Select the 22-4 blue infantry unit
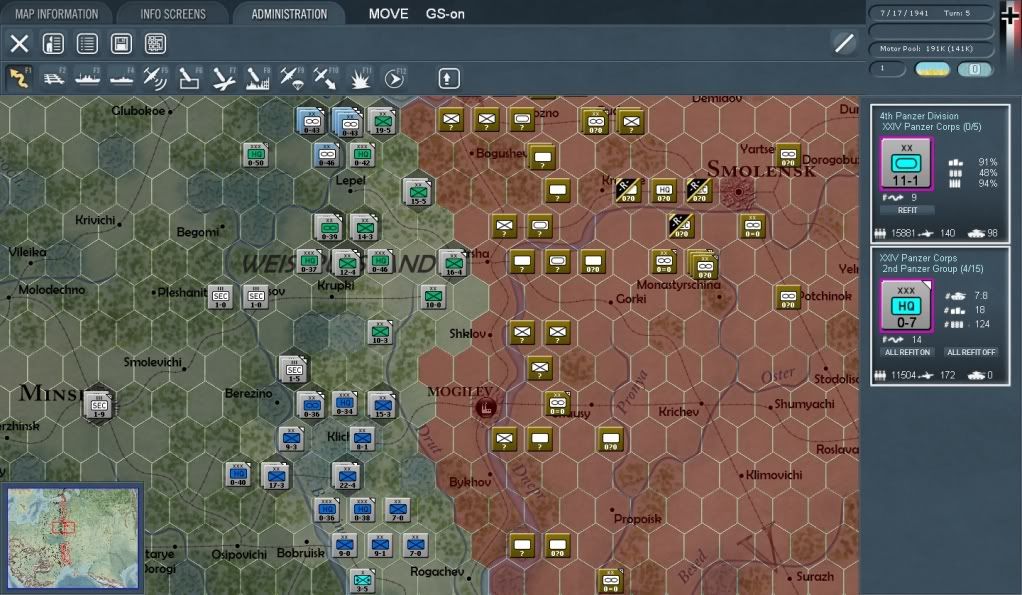This screenshot has width=1022, height=595. tap(347, 476)
